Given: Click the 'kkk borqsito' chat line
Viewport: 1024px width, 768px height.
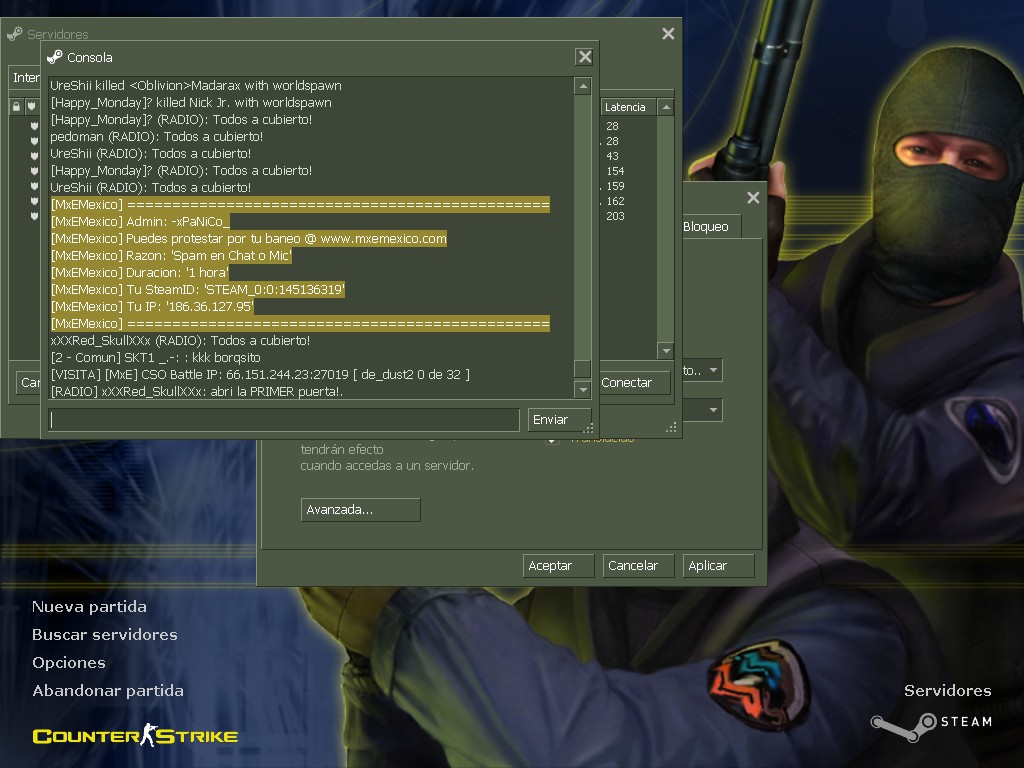Looking at the screenshot, I should click(155, 357).
